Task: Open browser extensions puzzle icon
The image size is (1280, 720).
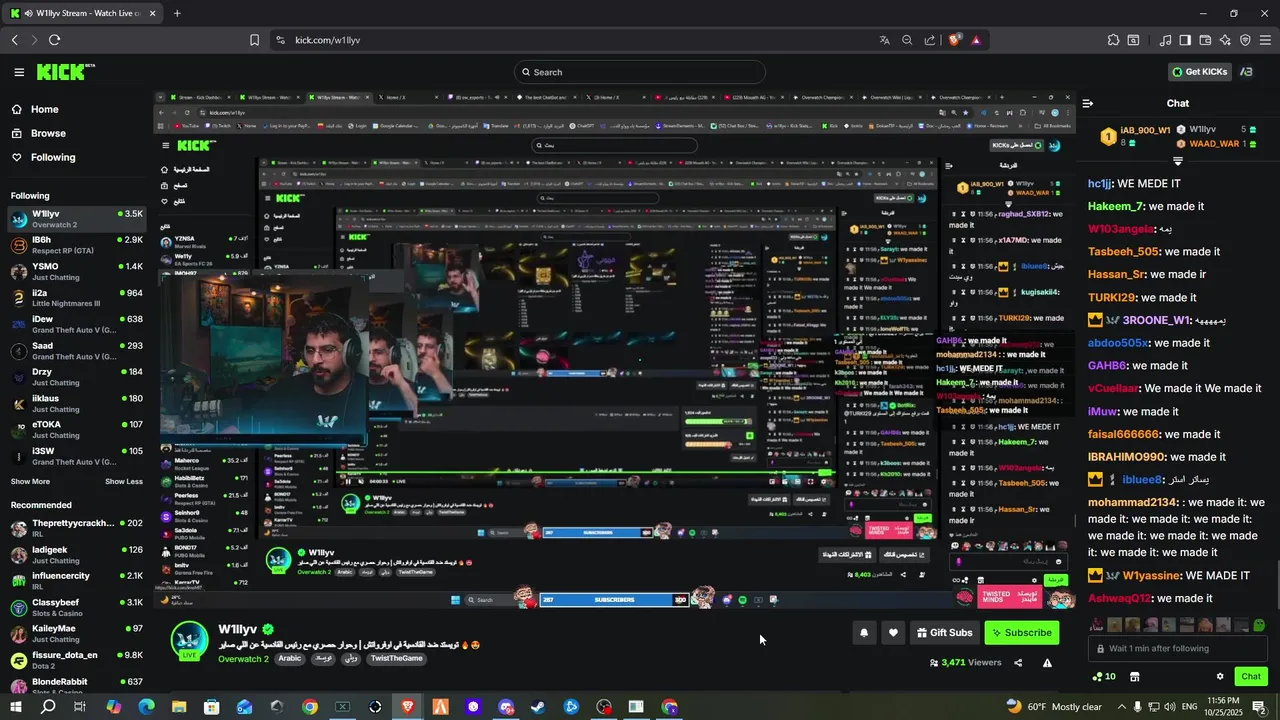Action: coord(1113,40)
